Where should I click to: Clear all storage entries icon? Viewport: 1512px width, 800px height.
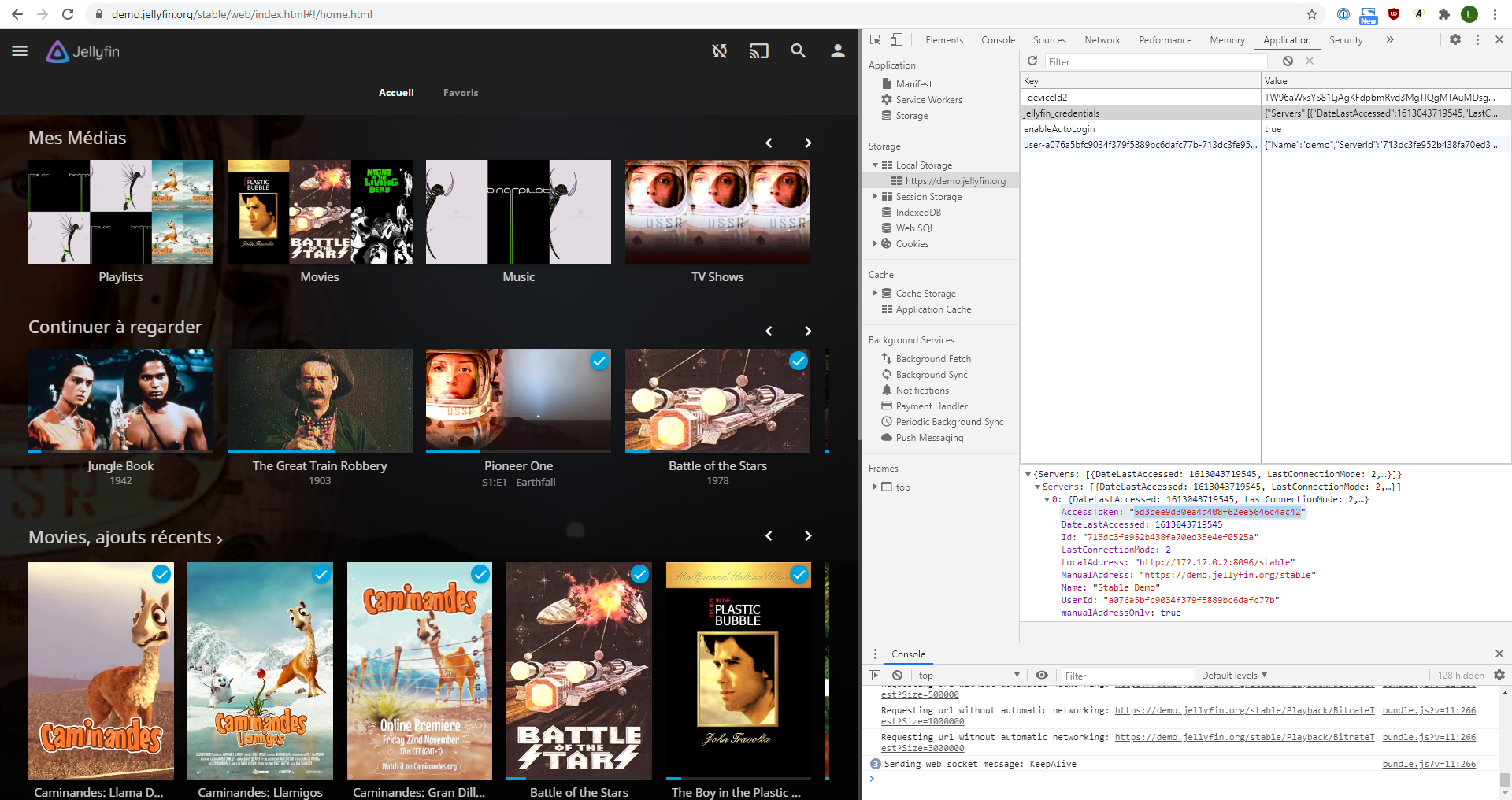pyautogui.click(x=1288, y=61)
